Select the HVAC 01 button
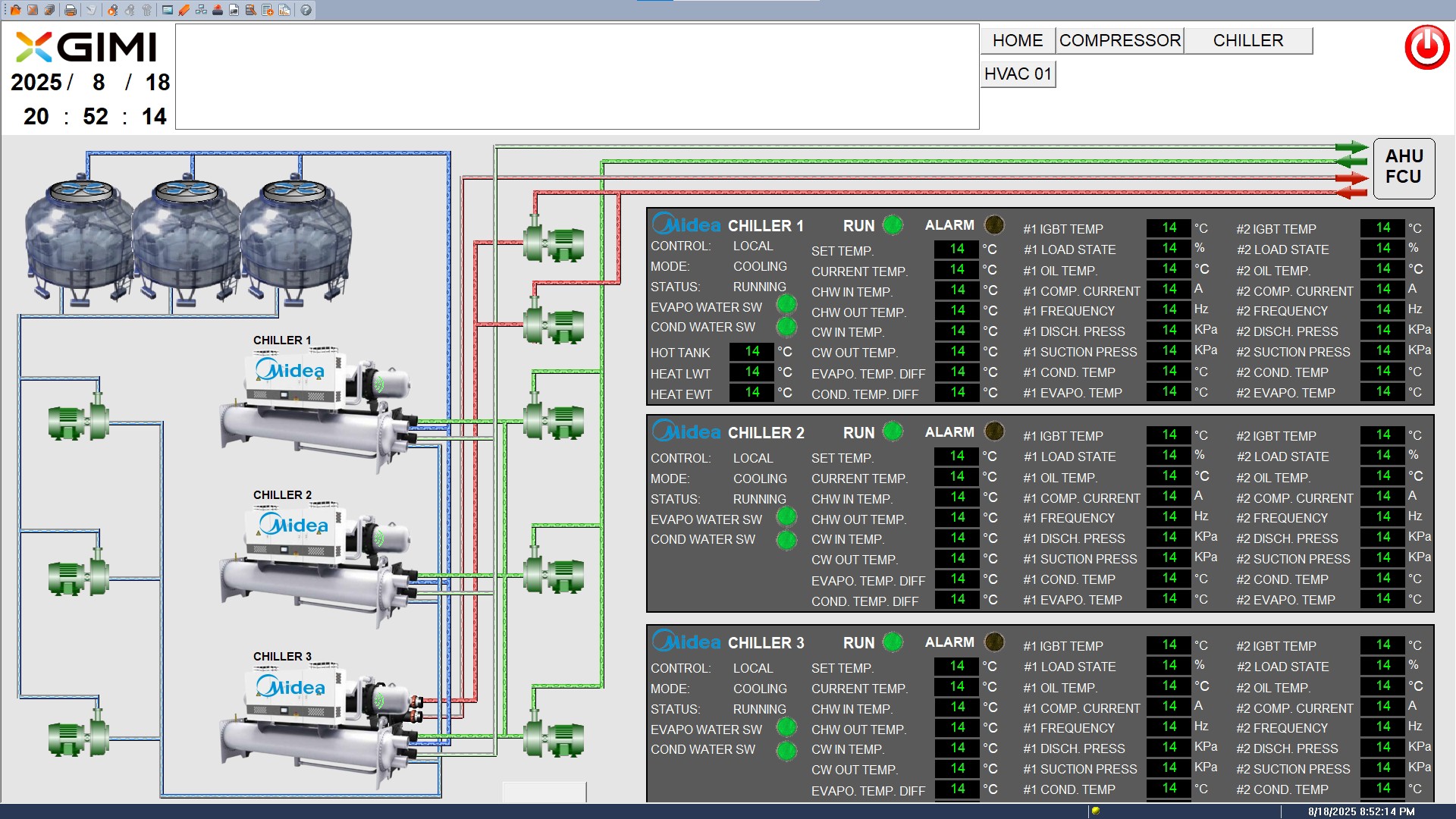This screenshot has width=1456, height=819. click(x=1018, y=74)
